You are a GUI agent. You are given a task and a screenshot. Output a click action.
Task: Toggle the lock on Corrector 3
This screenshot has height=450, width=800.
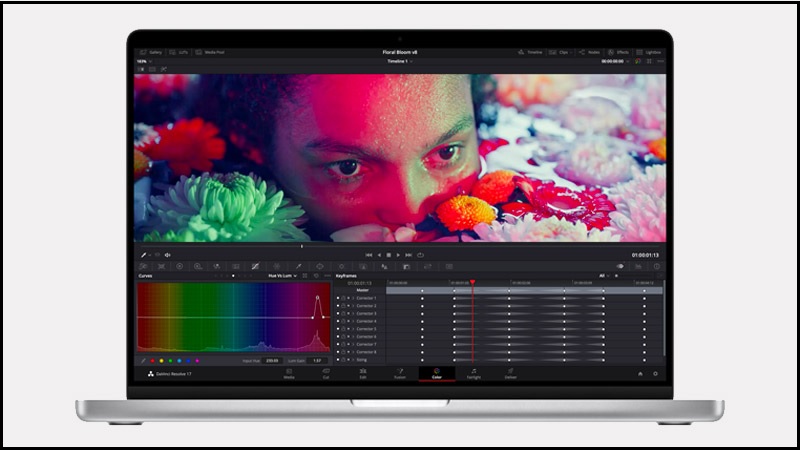click(x=343, y=313)
